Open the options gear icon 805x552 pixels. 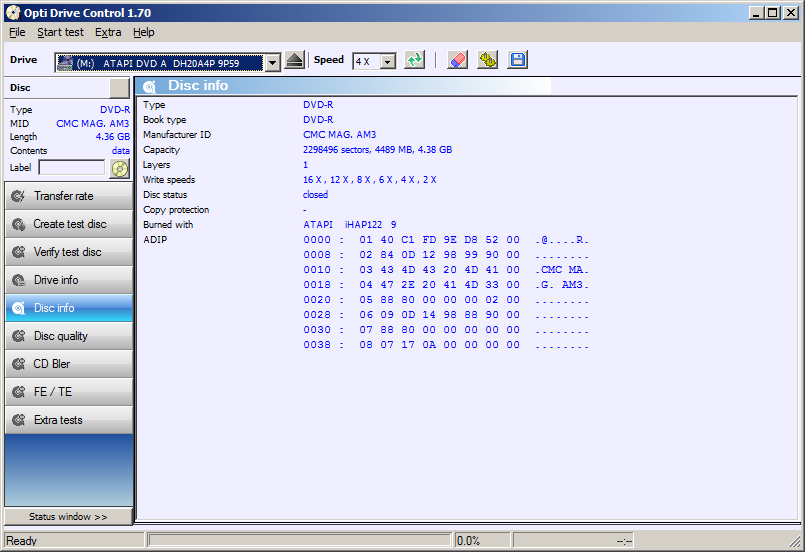coord(487,60)
